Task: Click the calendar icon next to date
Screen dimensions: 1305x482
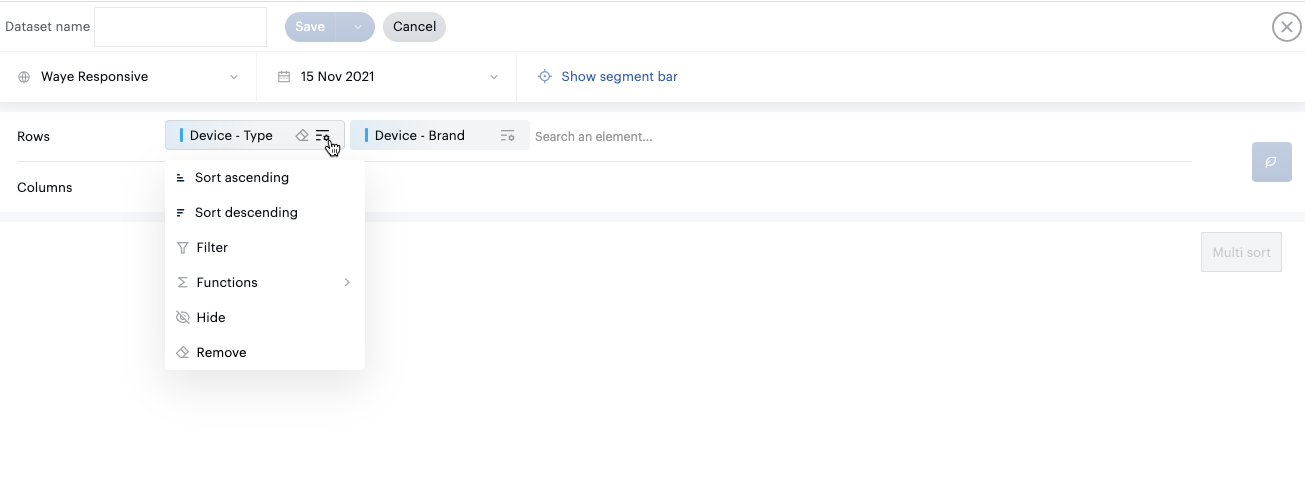Action: pos(284,77)
